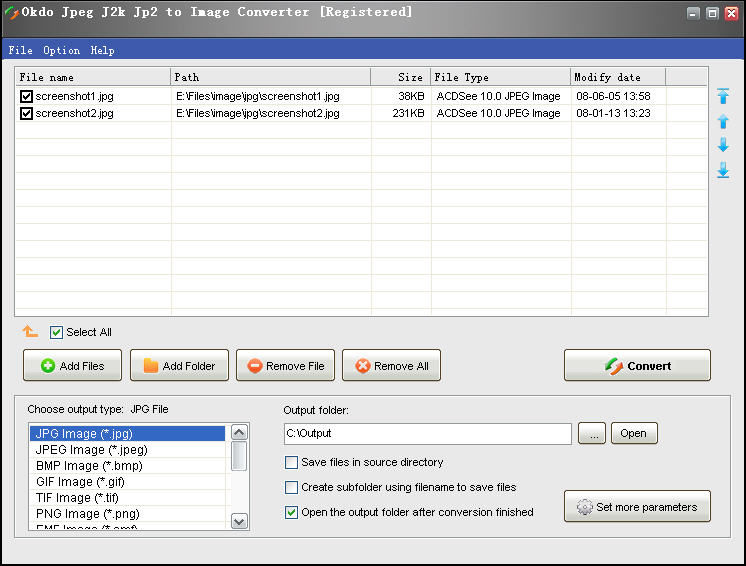Click the 08-06-05 13:58 date cell
746x566 pixels.
click(x=613, y=97)
